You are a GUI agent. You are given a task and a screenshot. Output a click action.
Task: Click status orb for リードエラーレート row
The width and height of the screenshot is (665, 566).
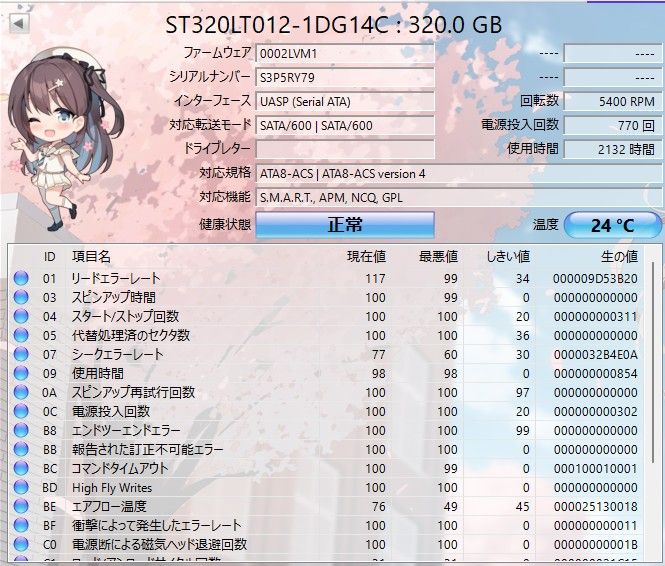(21, 278)
